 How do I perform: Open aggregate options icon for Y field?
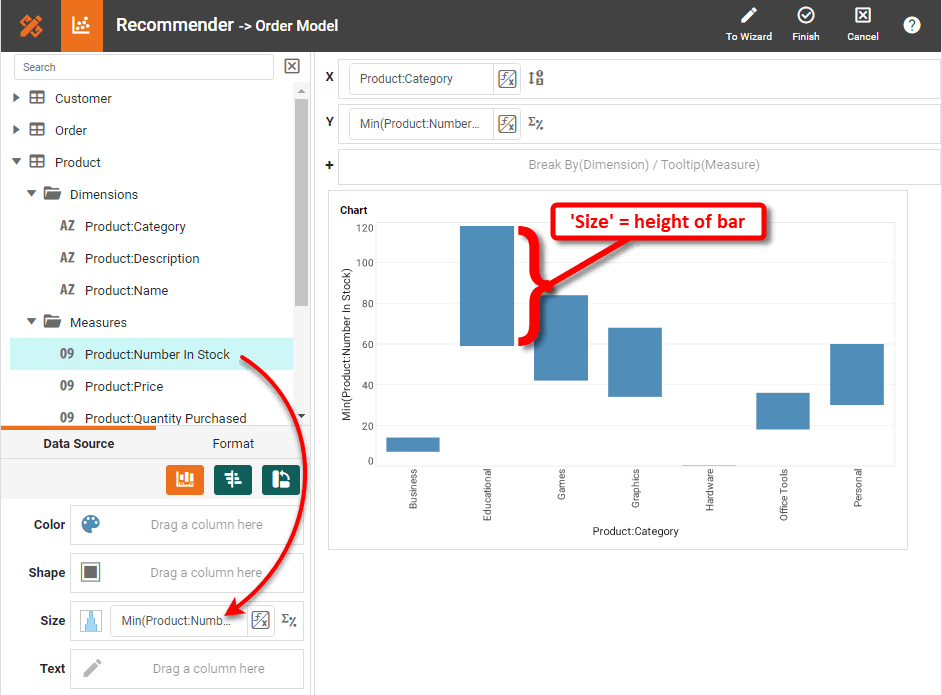pyautogui.click(x=535, y=124)
